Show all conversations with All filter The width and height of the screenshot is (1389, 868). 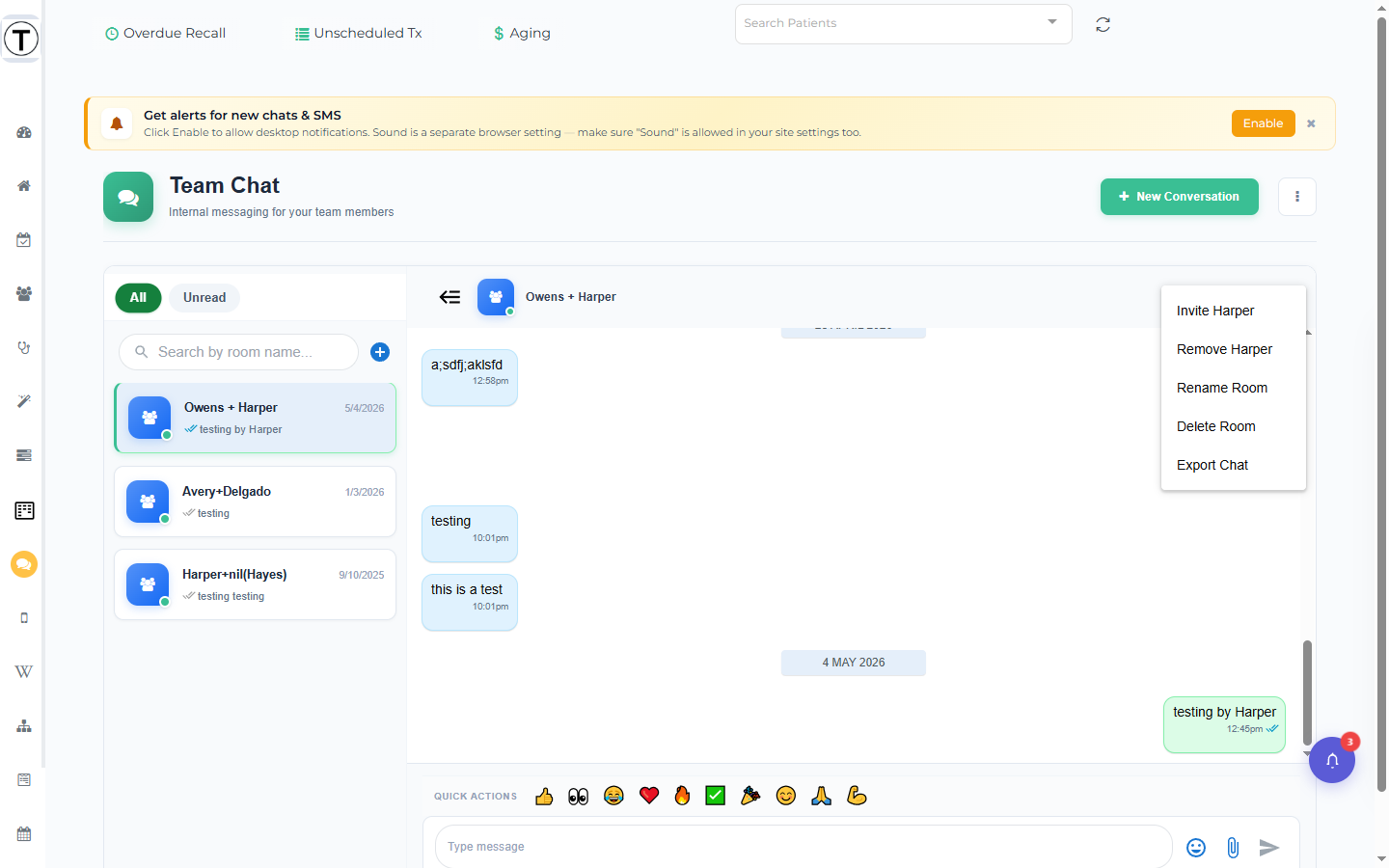(138, 297)
